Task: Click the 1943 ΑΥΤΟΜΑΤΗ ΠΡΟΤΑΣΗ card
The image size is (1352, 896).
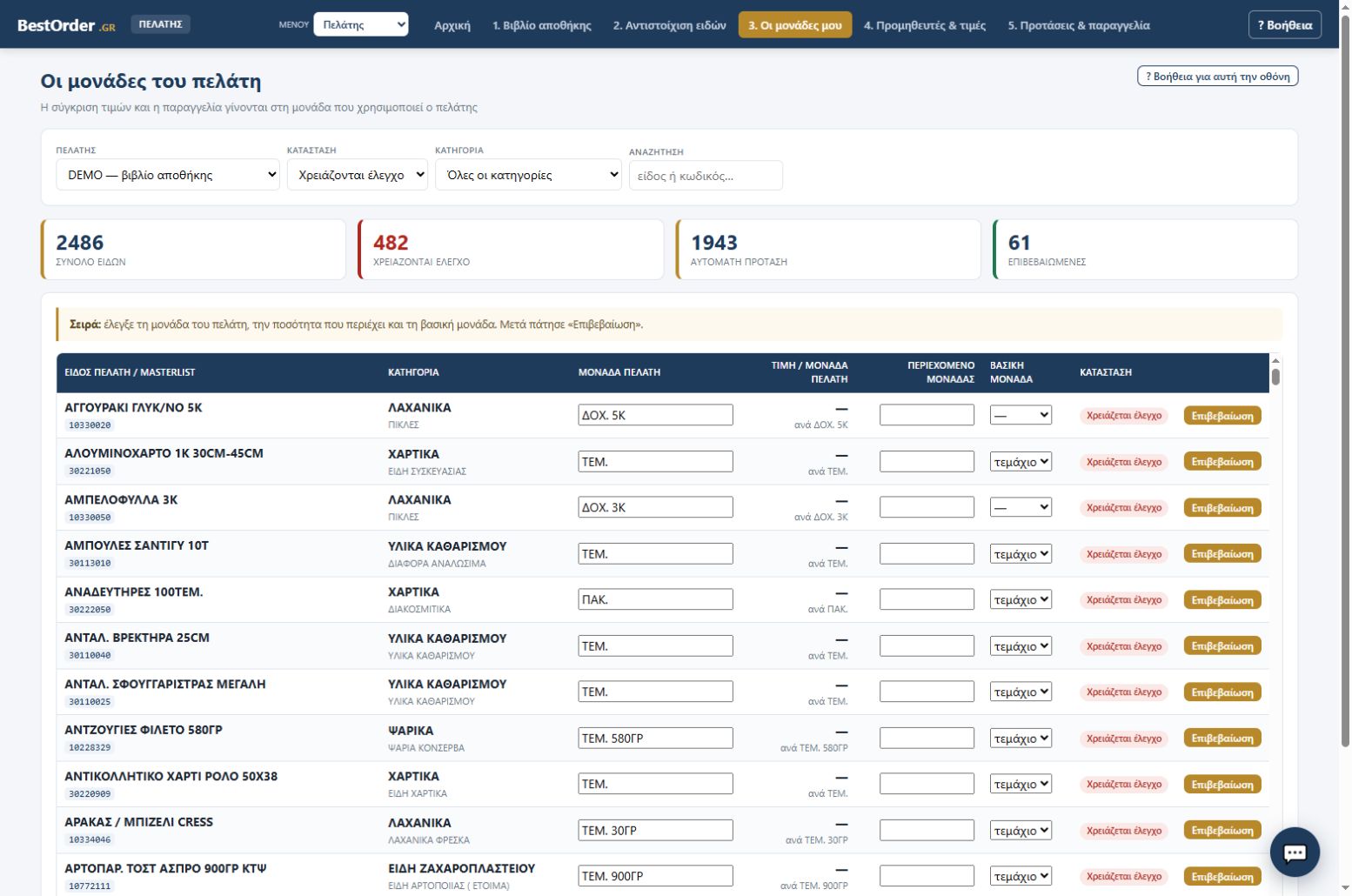Action: 828,250
